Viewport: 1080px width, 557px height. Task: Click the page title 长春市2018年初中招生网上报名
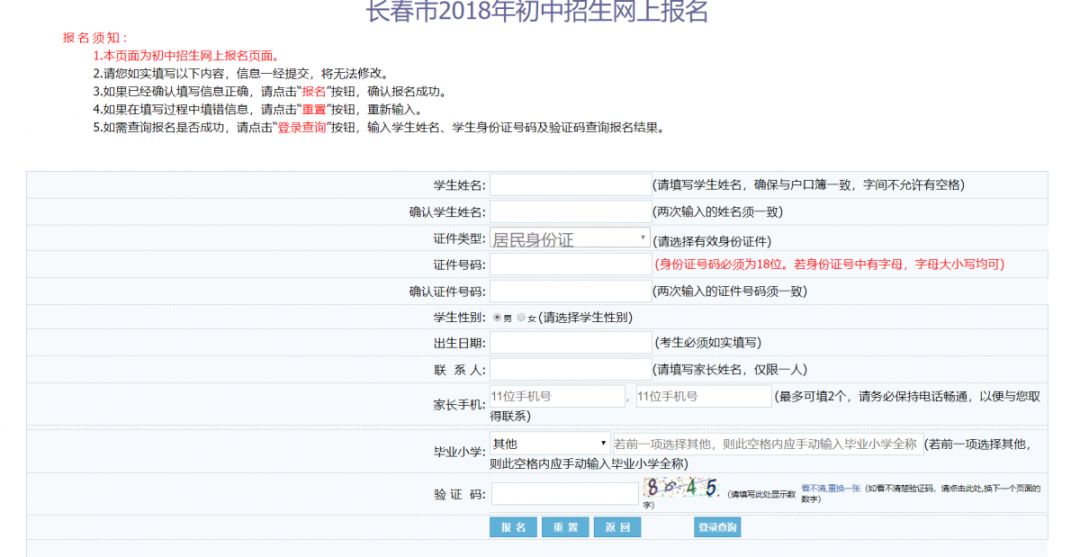[537, 11]
